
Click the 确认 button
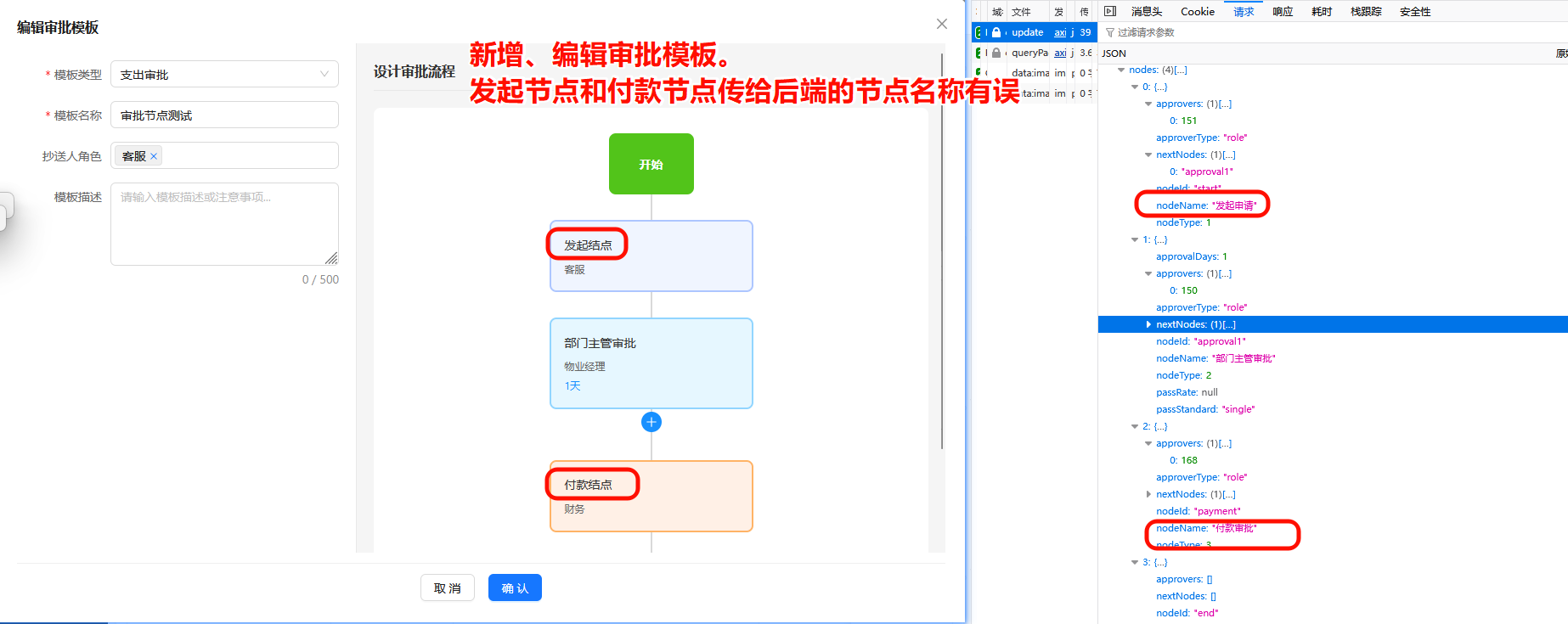click(x=515, y=587)
